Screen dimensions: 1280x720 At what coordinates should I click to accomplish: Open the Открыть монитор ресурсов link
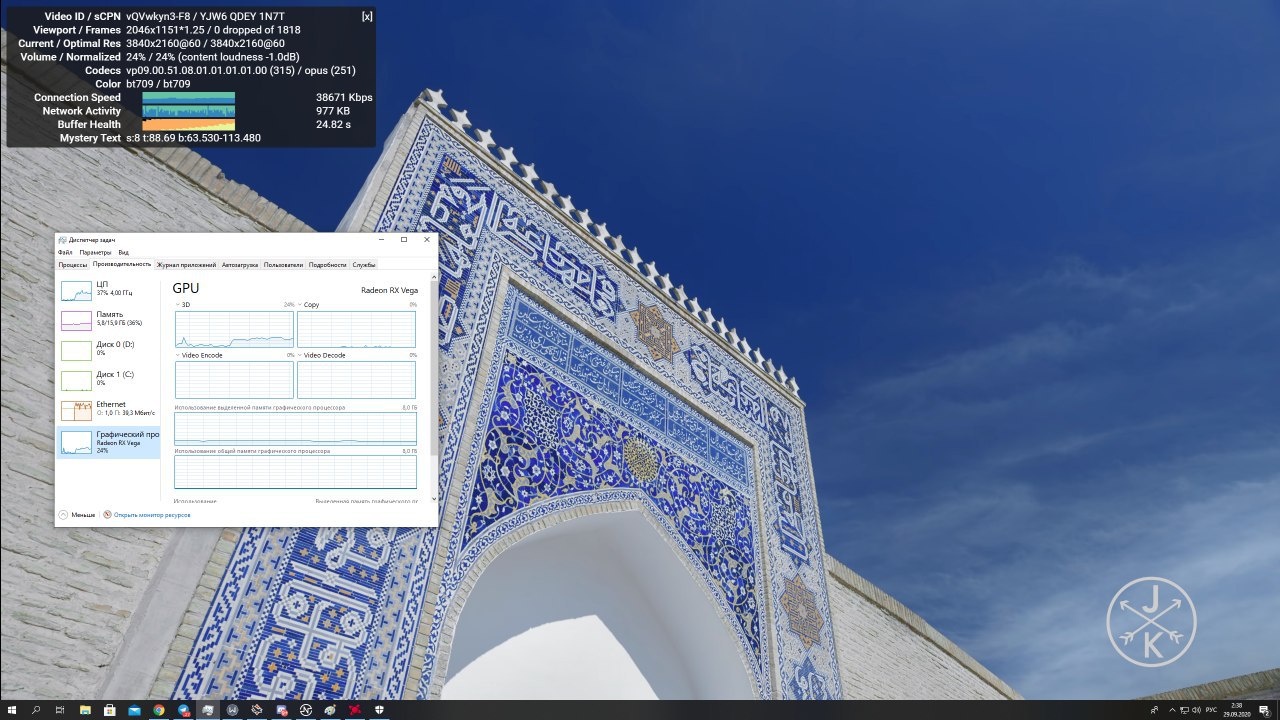(x=147, y=515)
